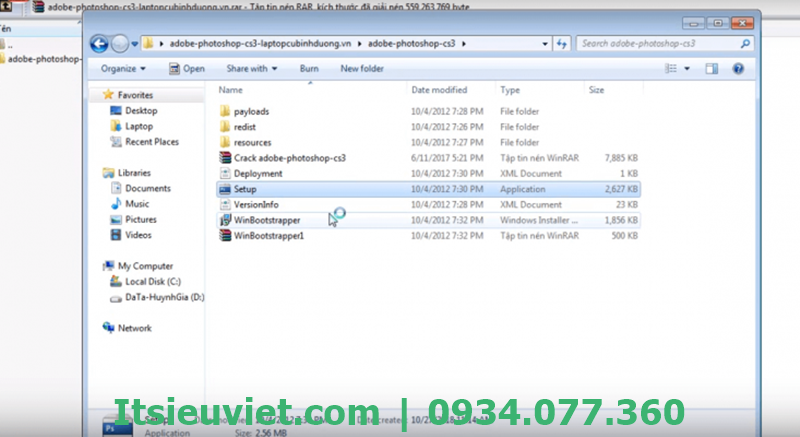Click the greyed Forward arrow button
The height and width of the screenshot is (437, 800).
[120, 44]
